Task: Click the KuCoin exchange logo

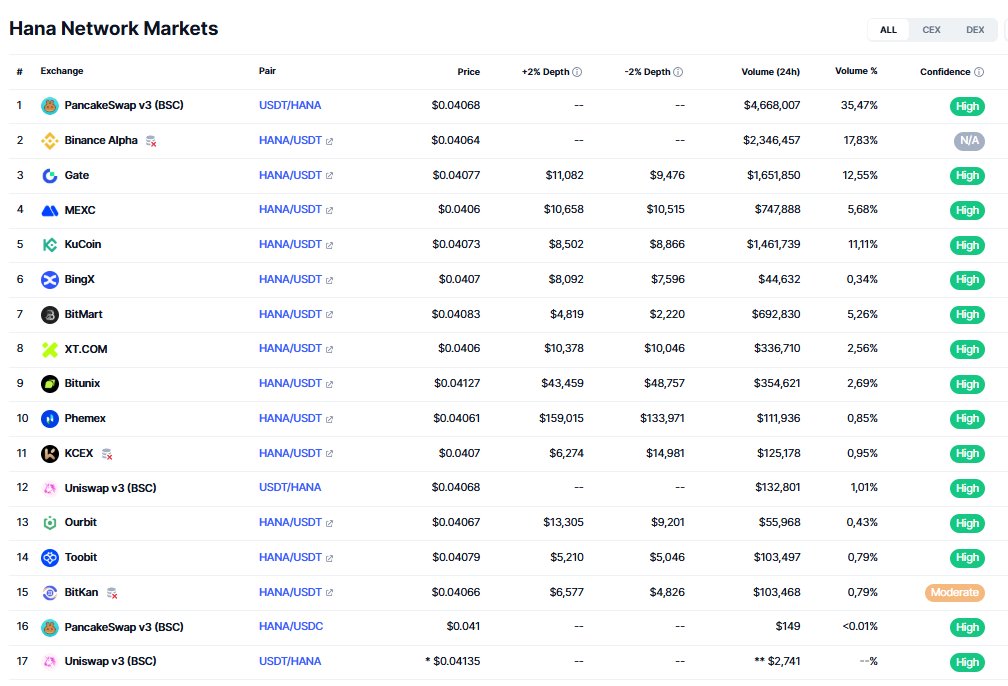Action: coord(50,245)
